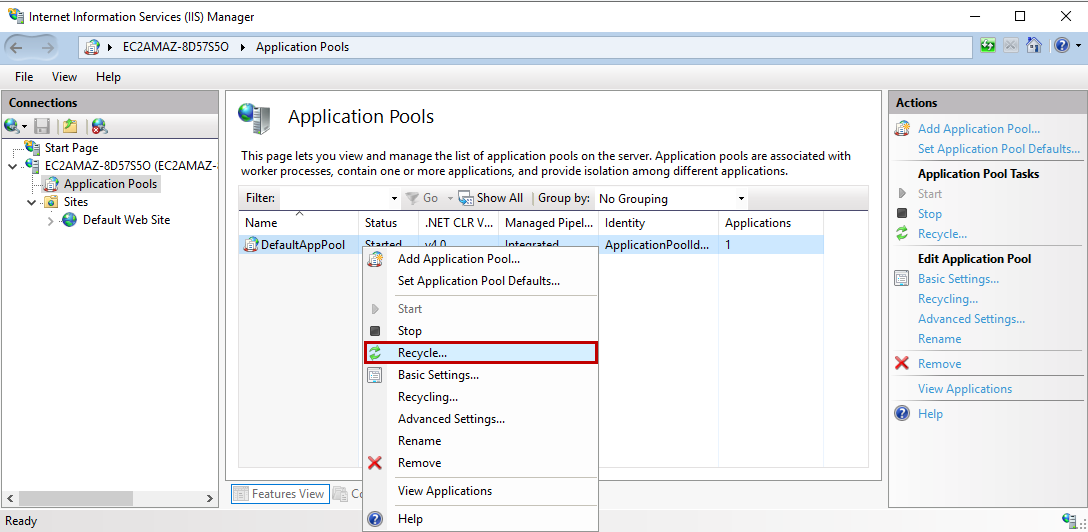Screen dimensions: 1088x532
Task: Click the red X Remove icon in context menu
Action: point(375,463)
